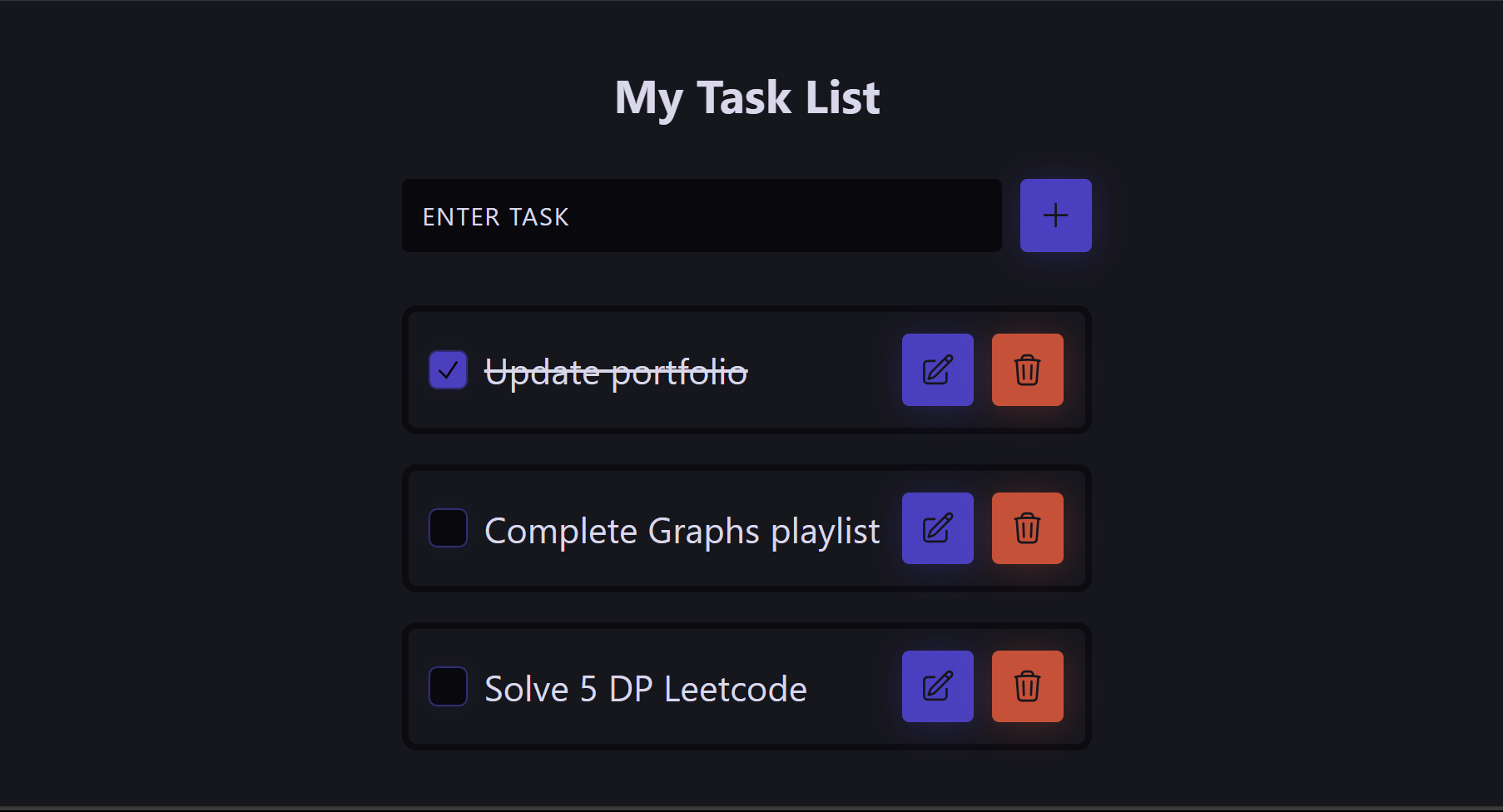Screen dimensions: 1503x812
Task: Click the word "playlist" in second task
Action: pyautogui.click(x=825, y=531)
